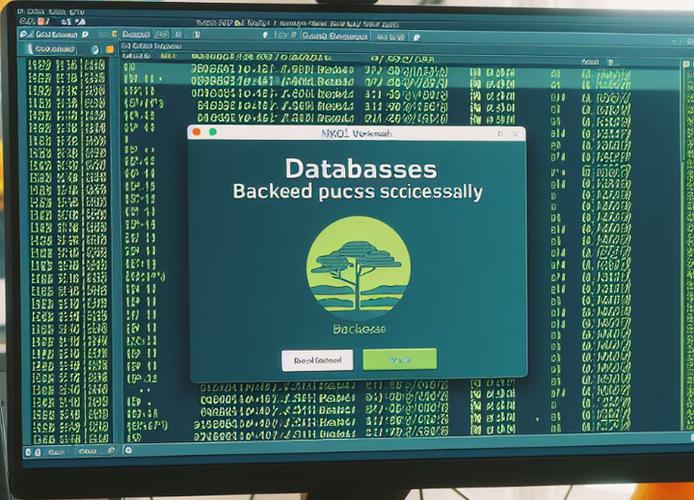Click the orange dot in the dialog title bar

coord(197,132)
